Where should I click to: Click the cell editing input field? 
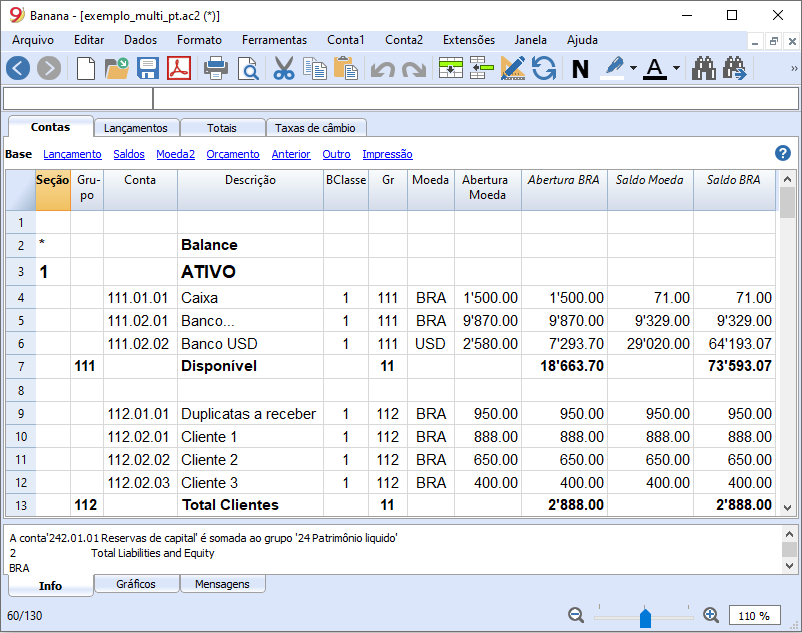pyautogui.click(x=476, y=98)
